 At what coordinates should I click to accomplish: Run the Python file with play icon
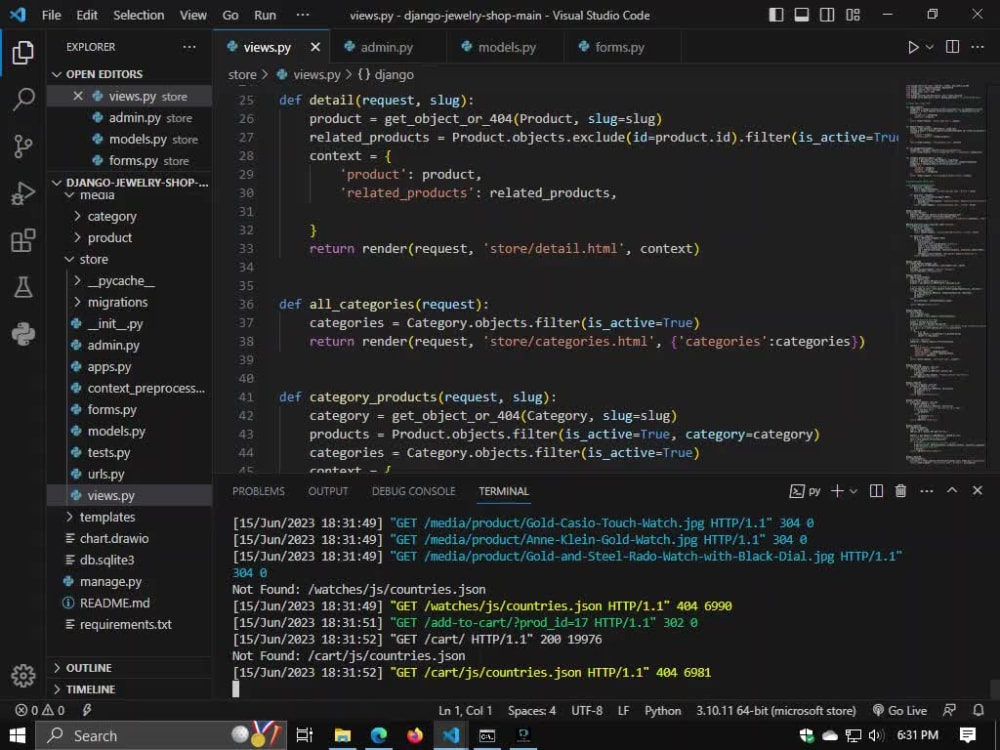913,47
